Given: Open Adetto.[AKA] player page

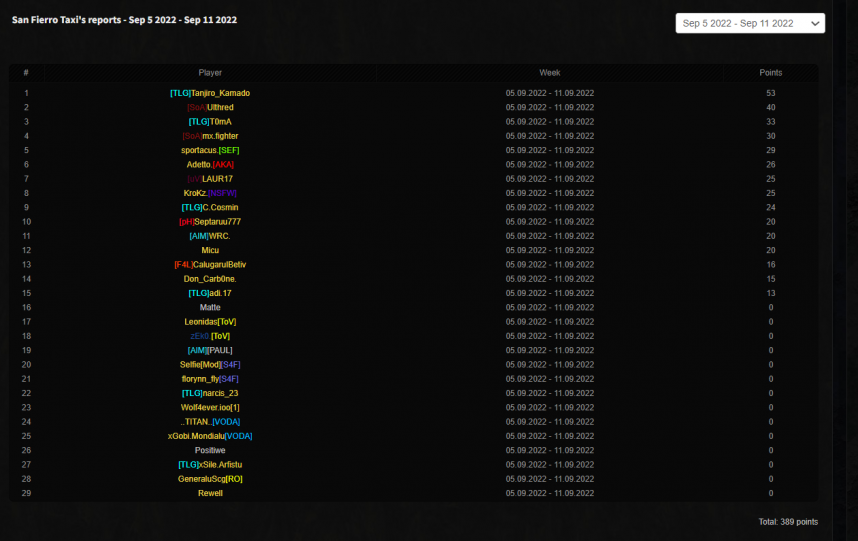Looking at the screenshot, I should 210,165.
